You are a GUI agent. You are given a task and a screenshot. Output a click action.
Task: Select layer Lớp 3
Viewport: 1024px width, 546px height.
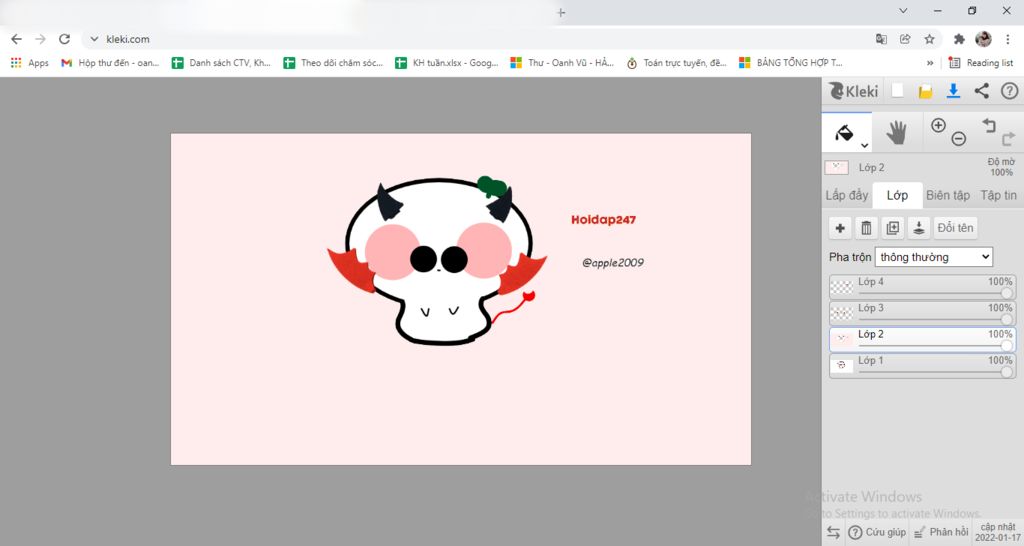(923, 313)
